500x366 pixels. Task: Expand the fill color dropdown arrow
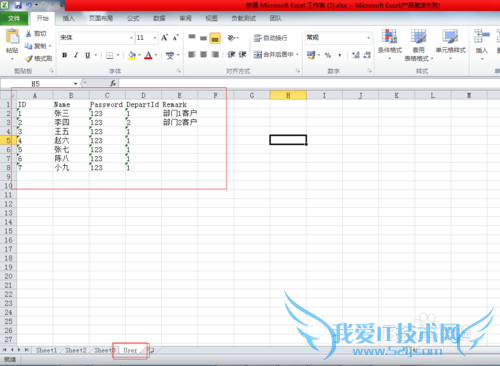(x=139, y=55)
